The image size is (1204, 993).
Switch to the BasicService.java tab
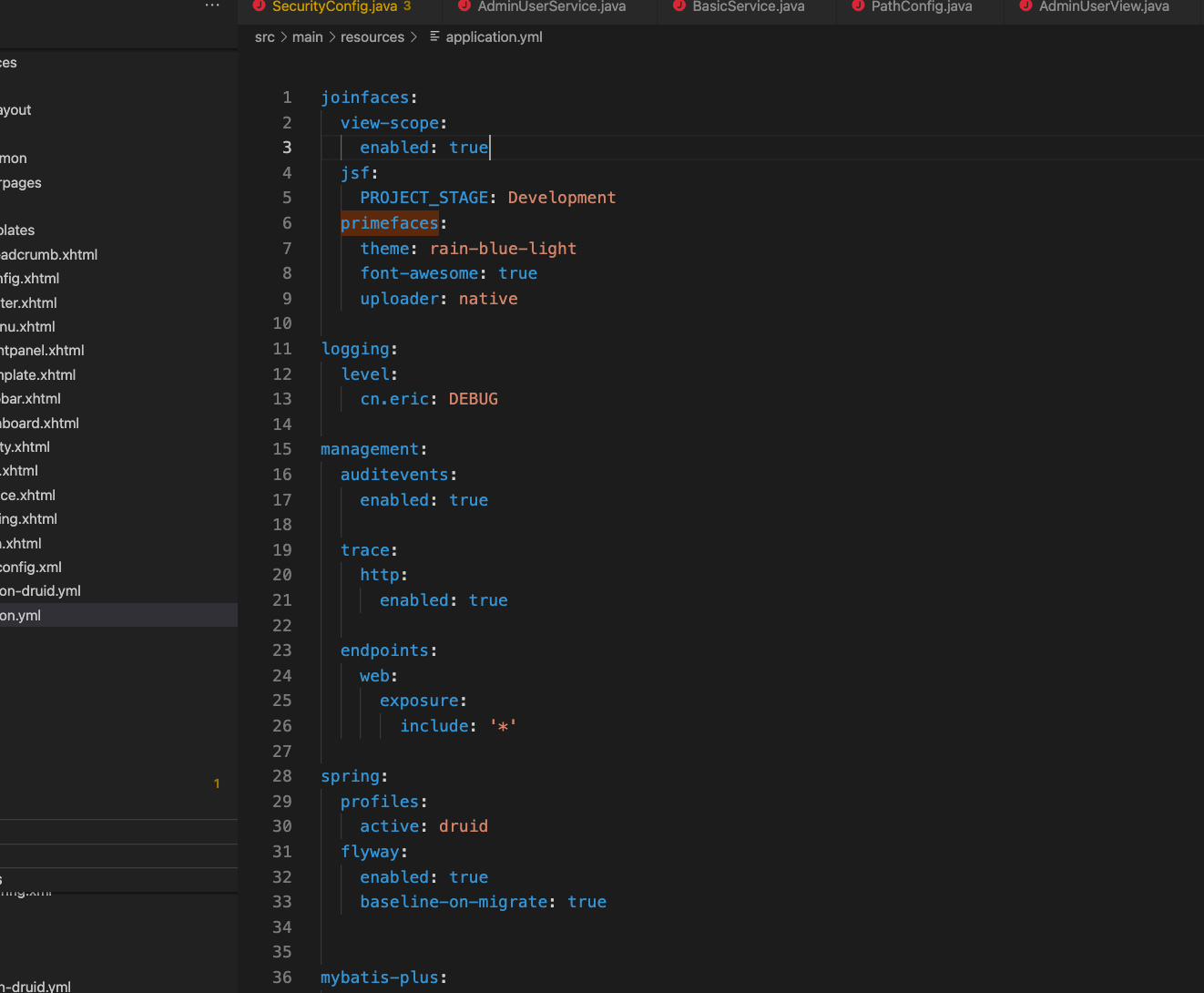tap(748, 7)
